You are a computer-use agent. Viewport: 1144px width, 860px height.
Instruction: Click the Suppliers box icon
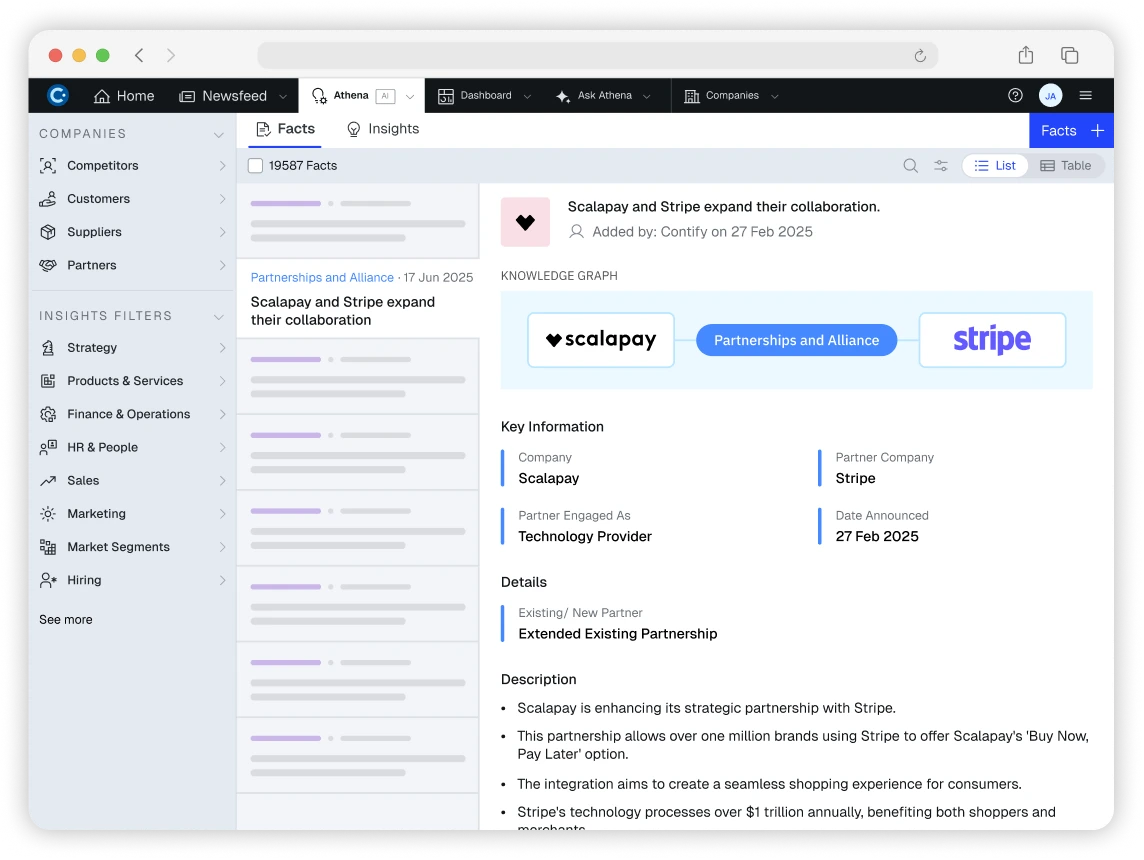pyautogui.click(x=48, y=232)
